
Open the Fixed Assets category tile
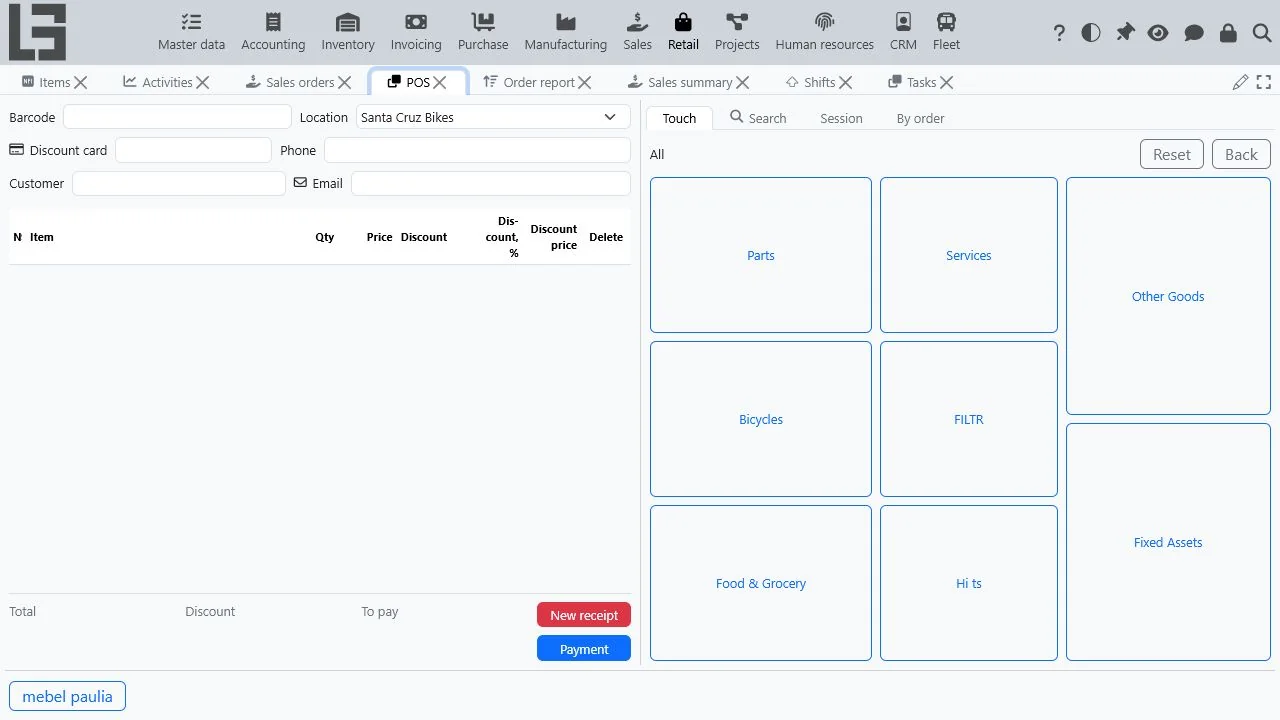(x=1168, y=542)
